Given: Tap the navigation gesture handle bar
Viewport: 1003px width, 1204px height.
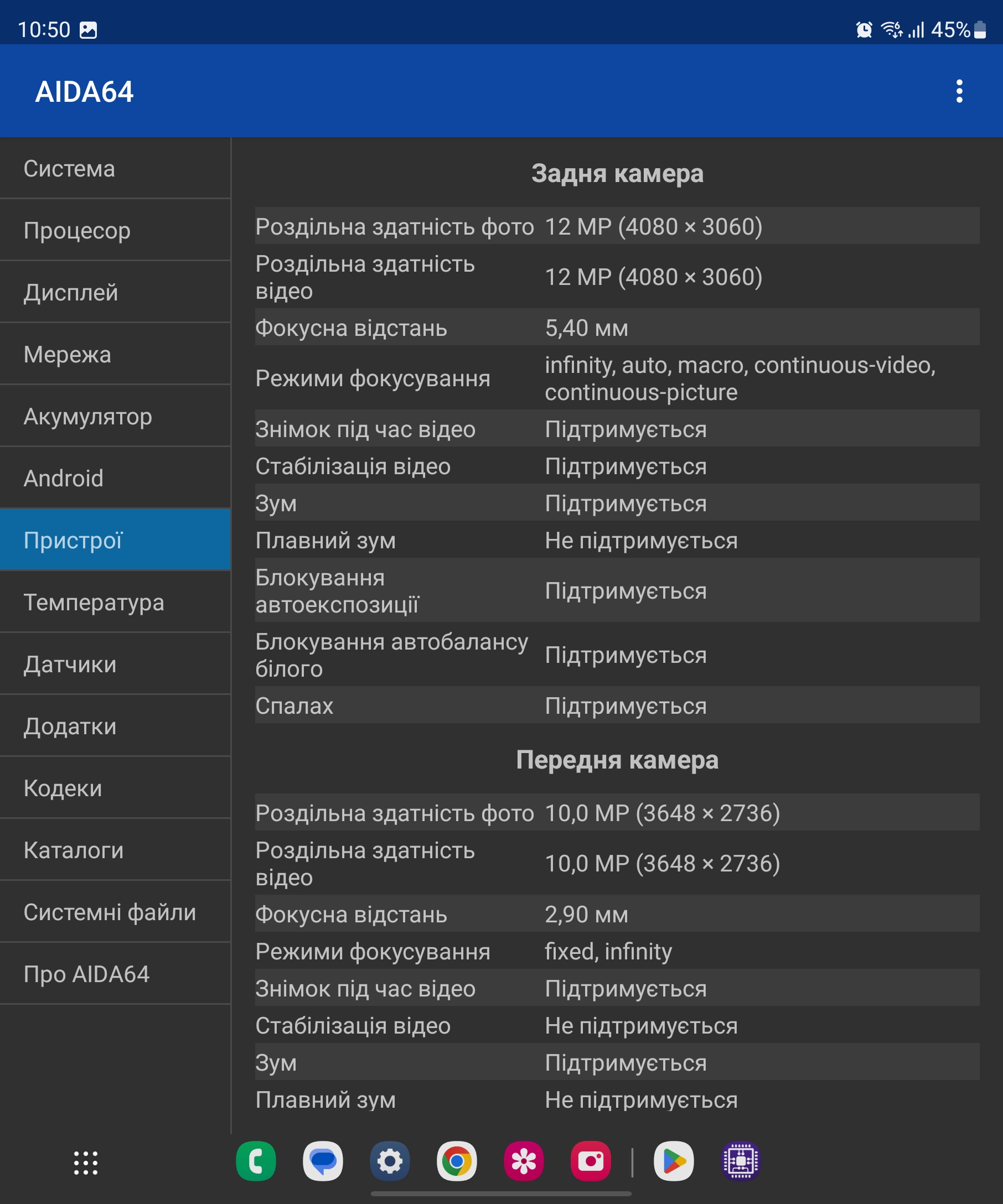Looking at the screenshot, I should tap(501, 1193).
